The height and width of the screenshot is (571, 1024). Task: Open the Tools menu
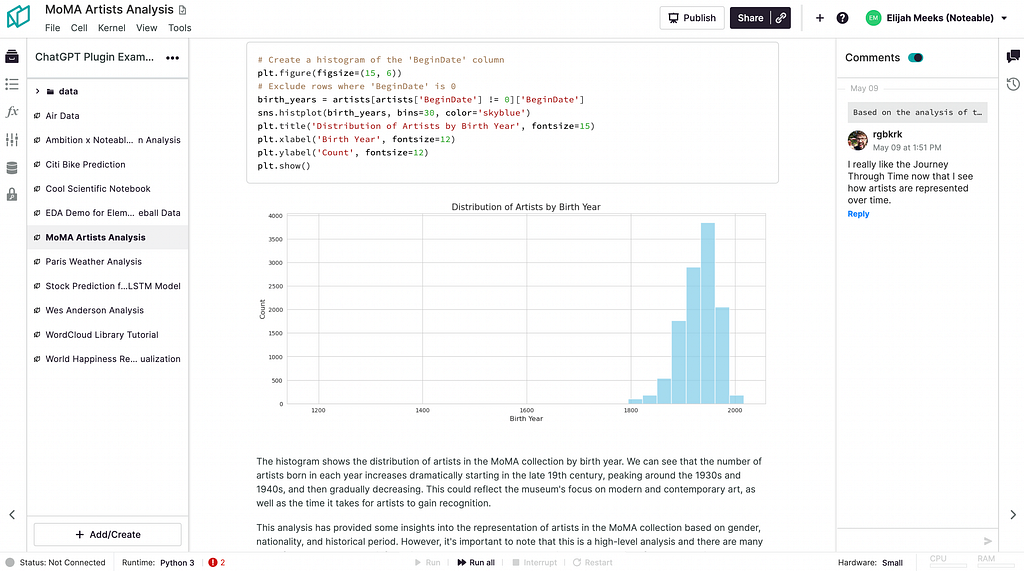pyautogui.click(x=180, y=28)
